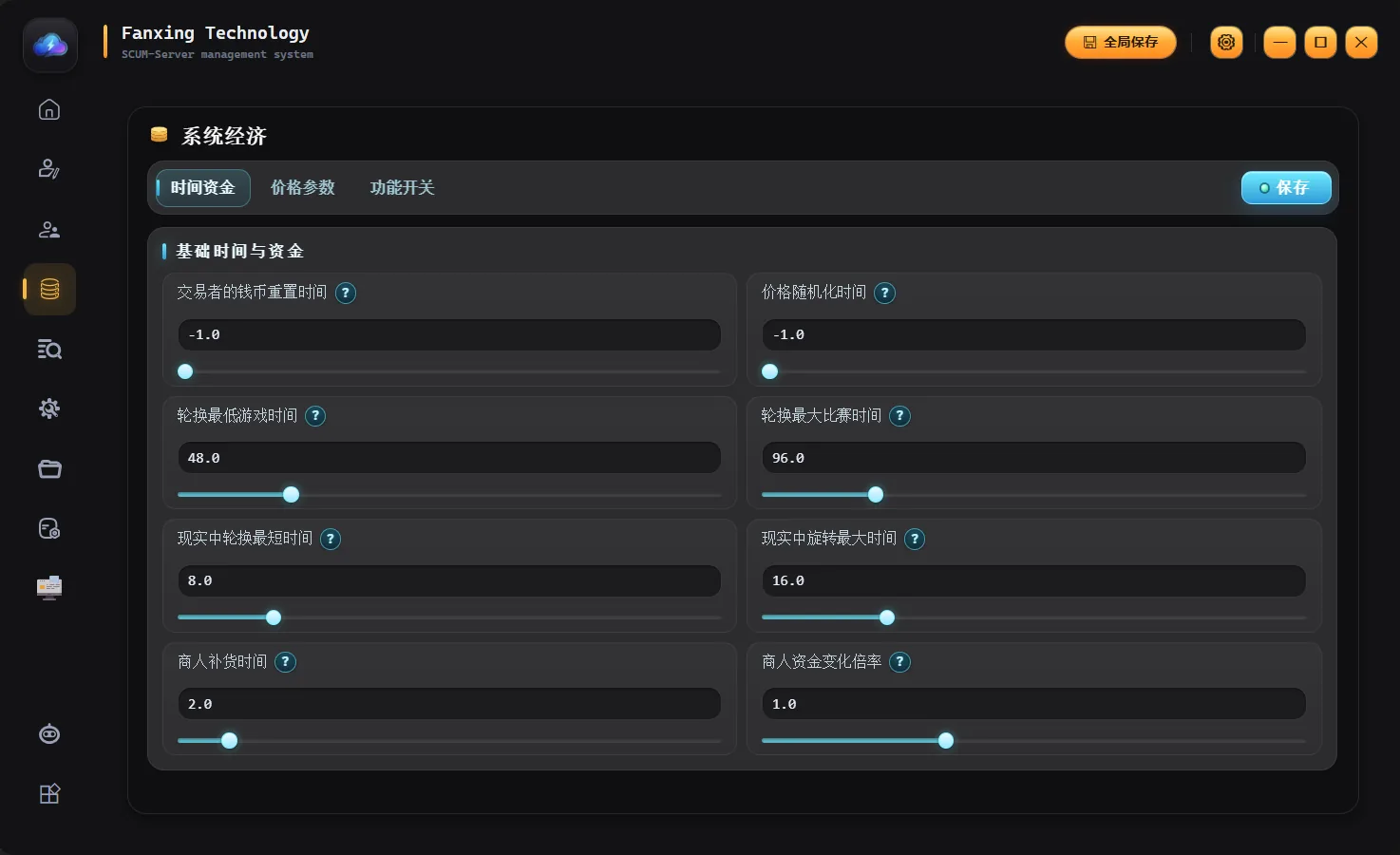The image size is (1400, 855).
Task: Switch to the 时间资金 tab
Action: (x=202, y=188)
